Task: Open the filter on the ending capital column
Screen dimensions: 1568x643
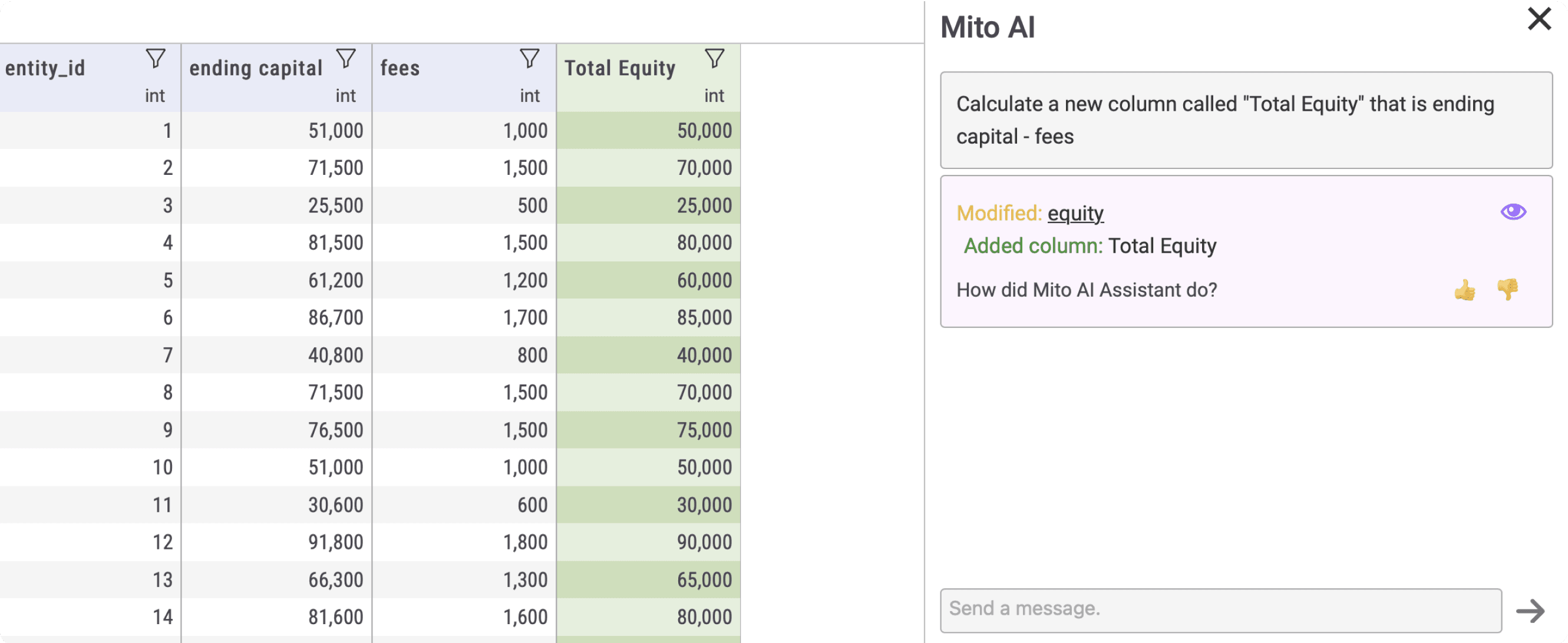Action: [x=346, y=59]
